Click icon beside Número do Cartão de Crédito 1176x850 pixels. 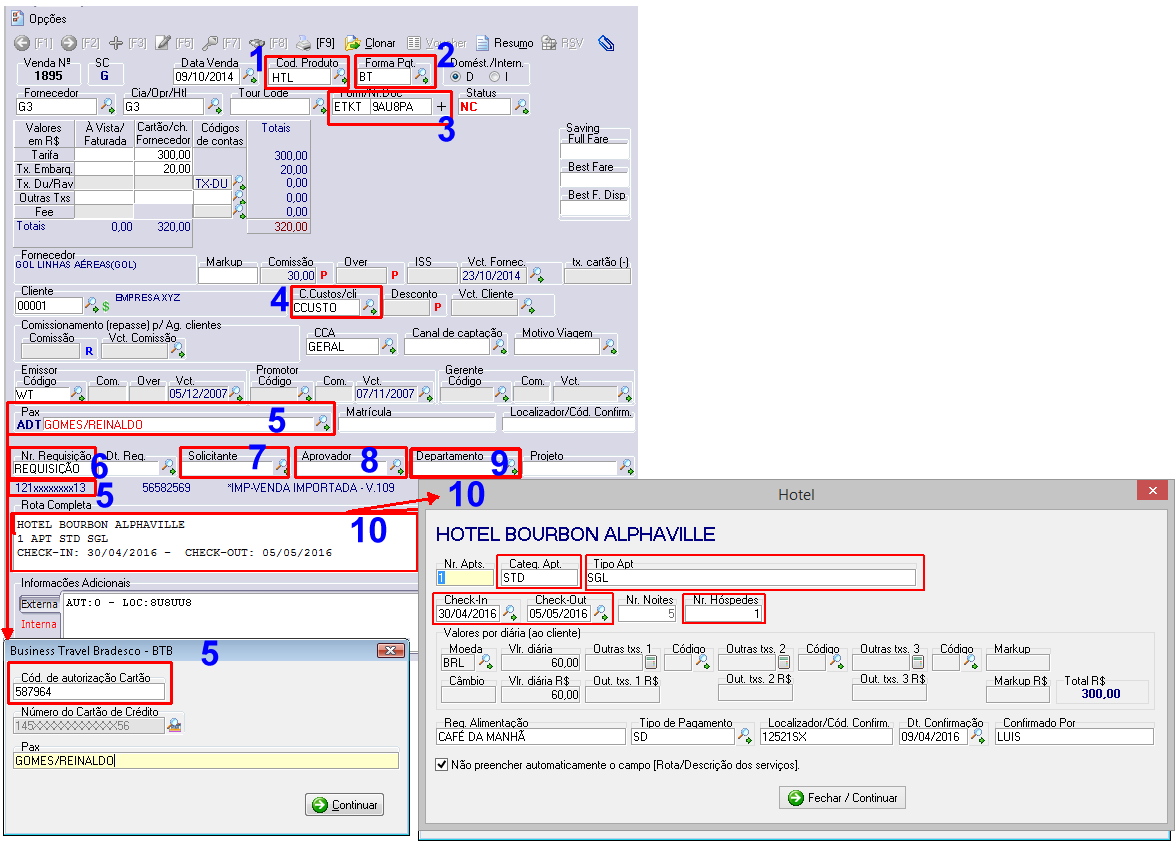(174, 725)
